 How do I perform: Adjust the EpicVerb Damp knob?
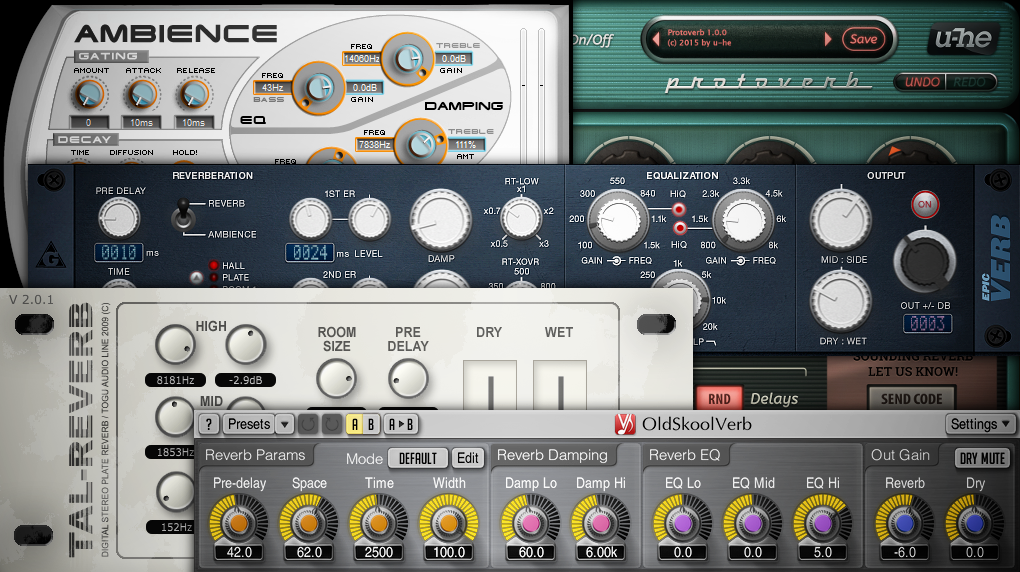pyautogui.click(x=440, y=221)
